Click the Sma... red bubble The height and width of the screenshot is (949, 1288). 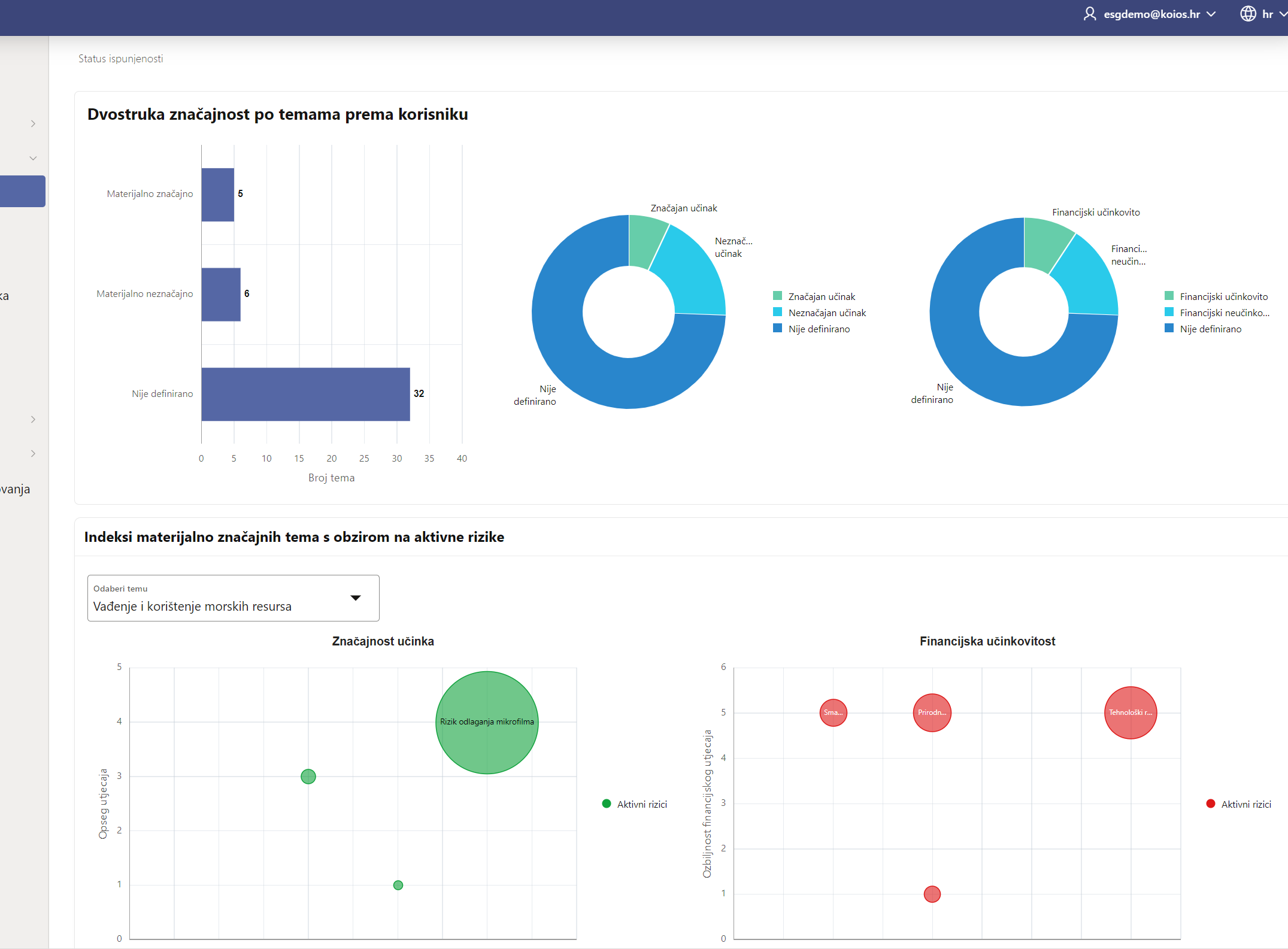(x=833, y=712)
